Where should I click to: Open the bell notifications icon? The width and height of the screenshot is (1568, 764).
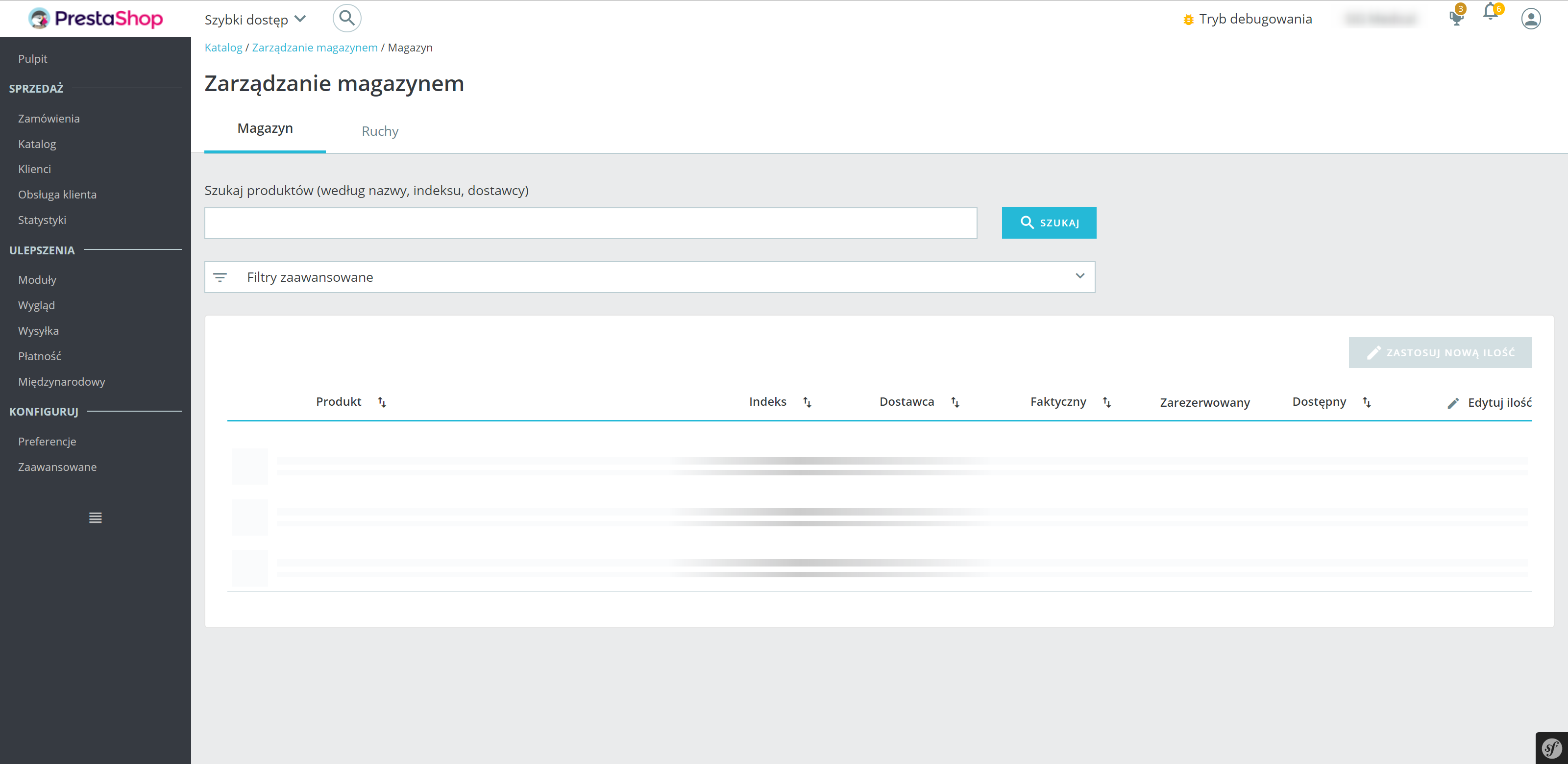point(1490,12)
